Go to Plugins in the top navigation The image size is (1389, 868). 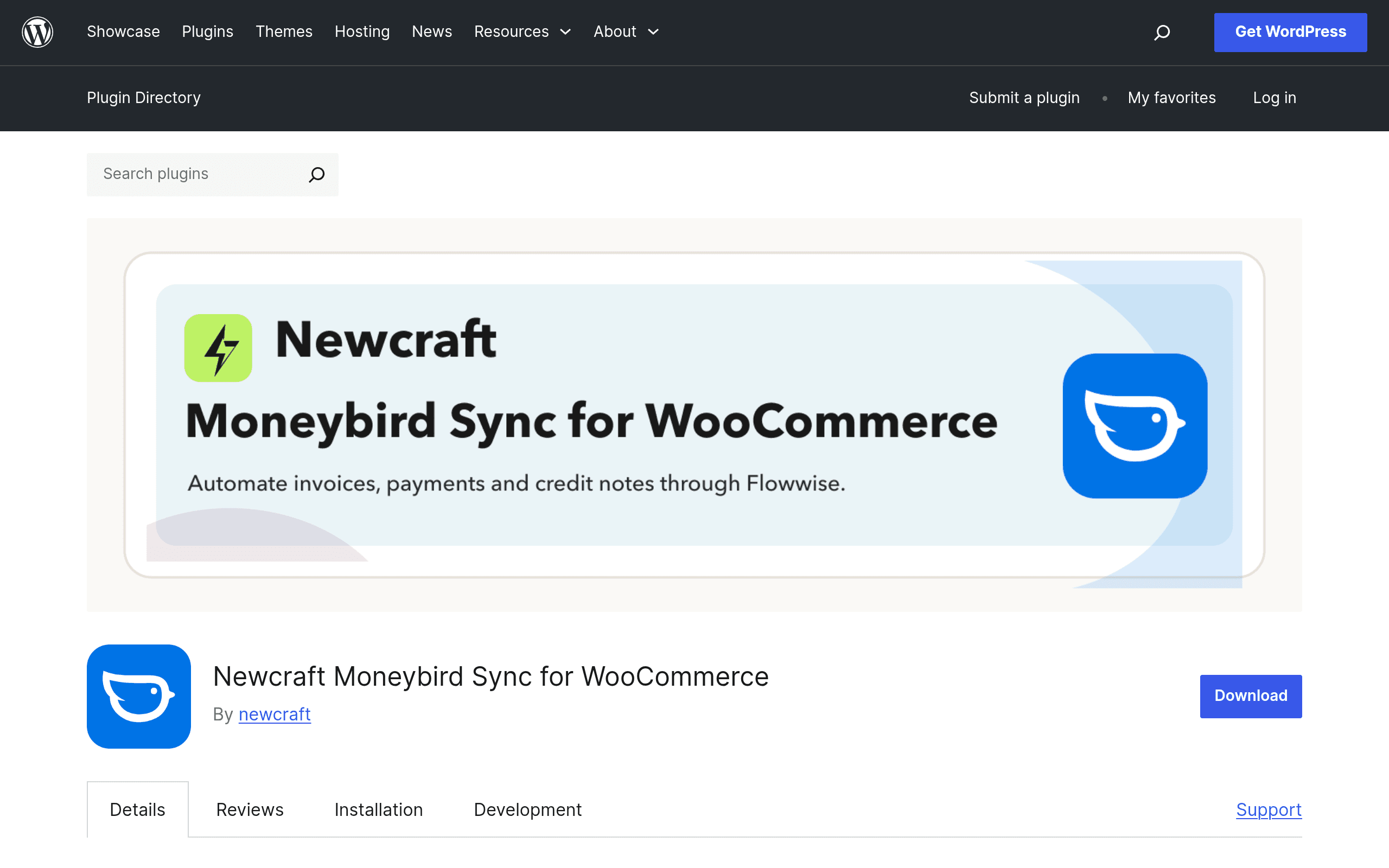point(208,31)
